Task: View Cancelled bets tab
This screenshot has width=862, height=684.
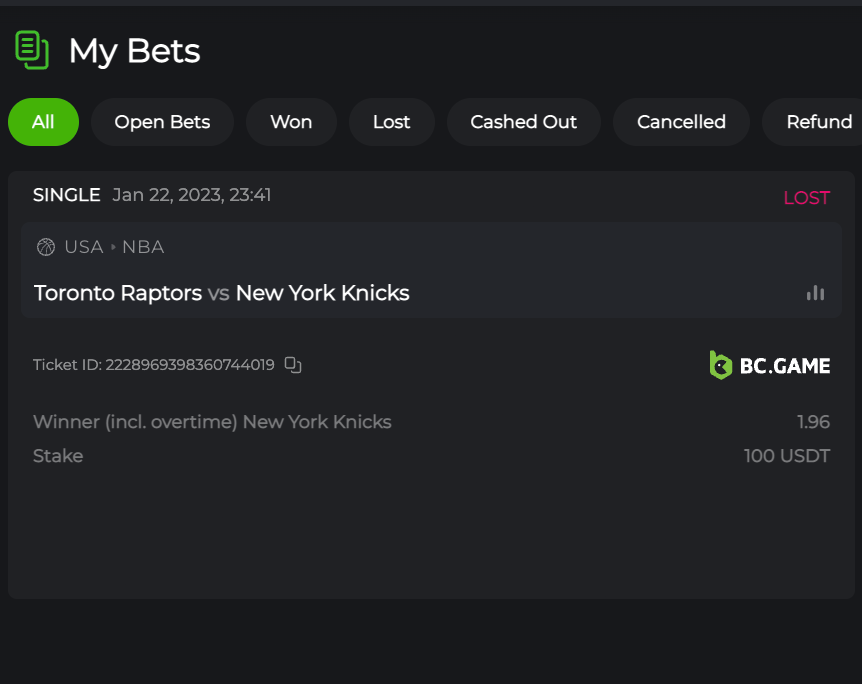Action: (x=681, y=122)
